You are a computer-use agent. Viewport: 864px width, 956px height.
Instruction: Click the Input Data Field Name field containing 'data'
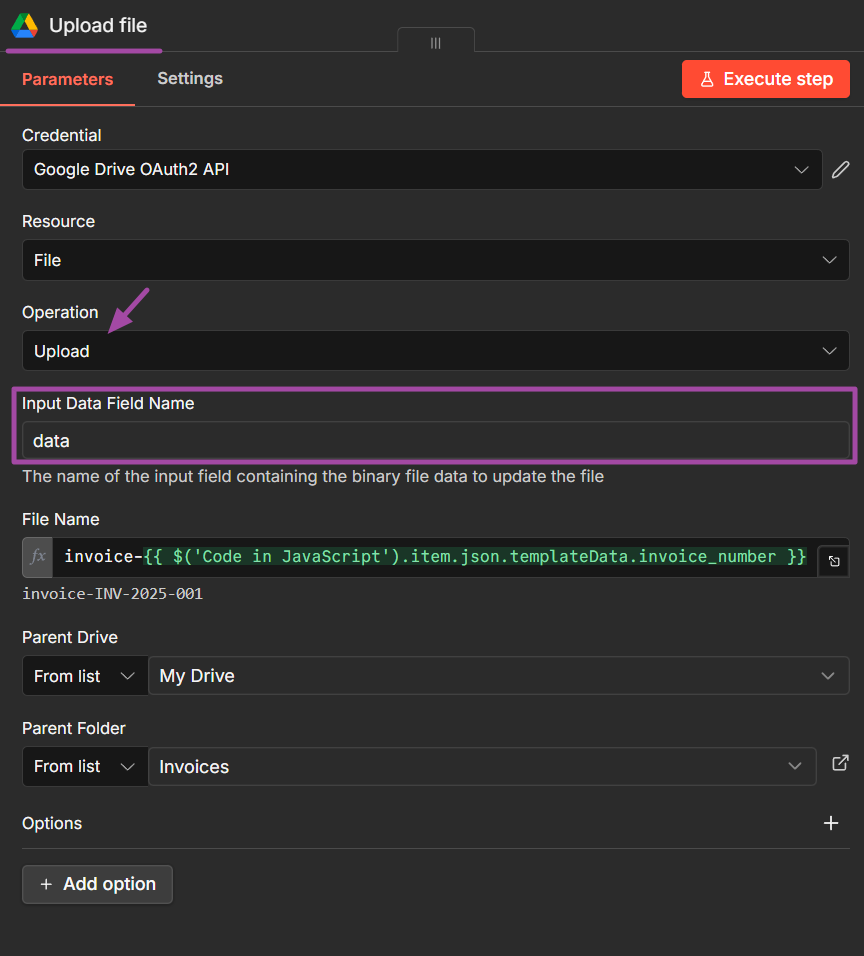coord(435,440)
